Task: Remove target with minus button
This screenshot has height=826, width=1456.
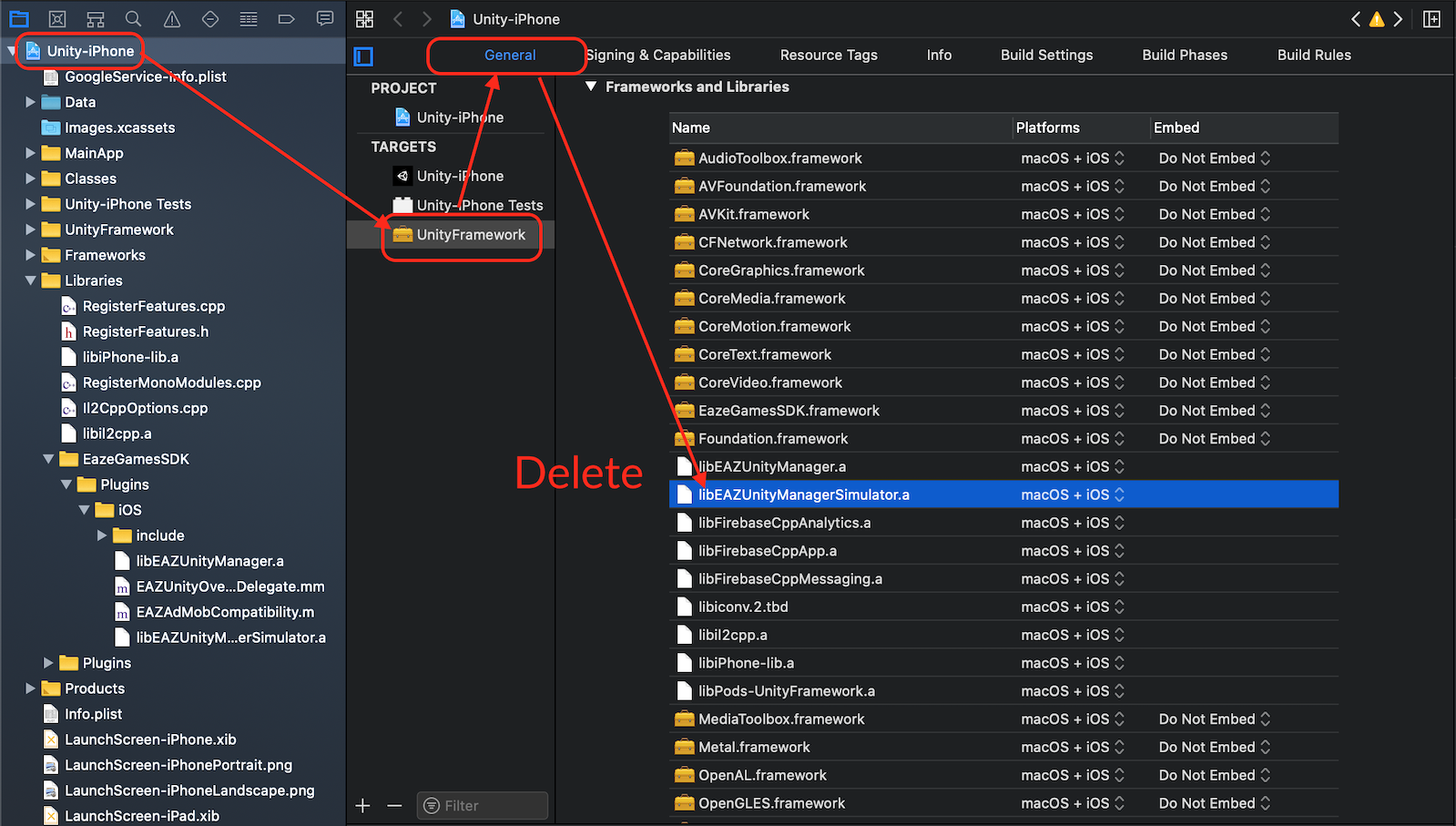Action: (394, 805)
